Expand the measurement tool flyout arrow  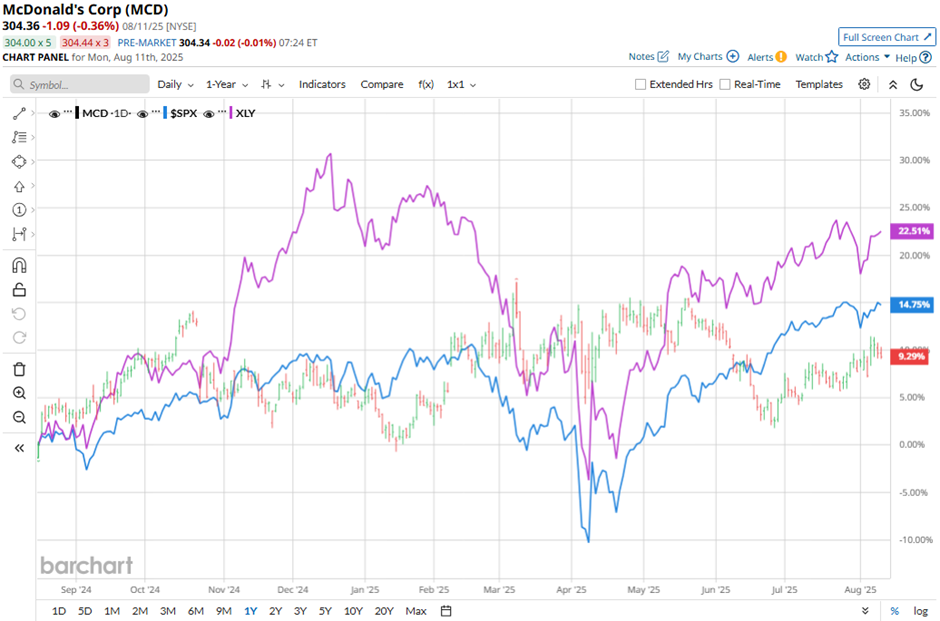coord(32,234)
